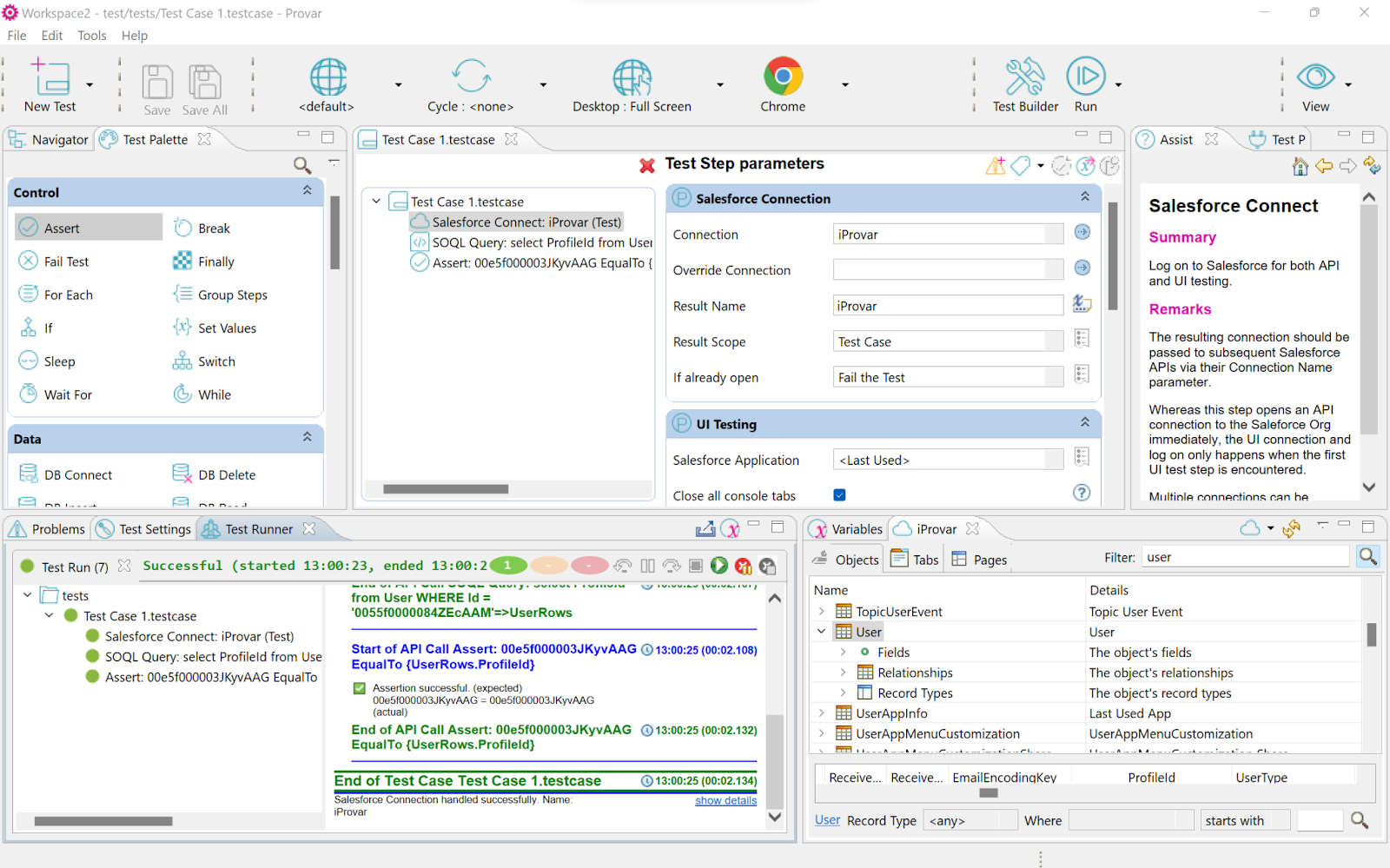Click the red X delete icon beside Test Step parameters
The width and height of the screenshot is (1390, 868).
[647, 165]
